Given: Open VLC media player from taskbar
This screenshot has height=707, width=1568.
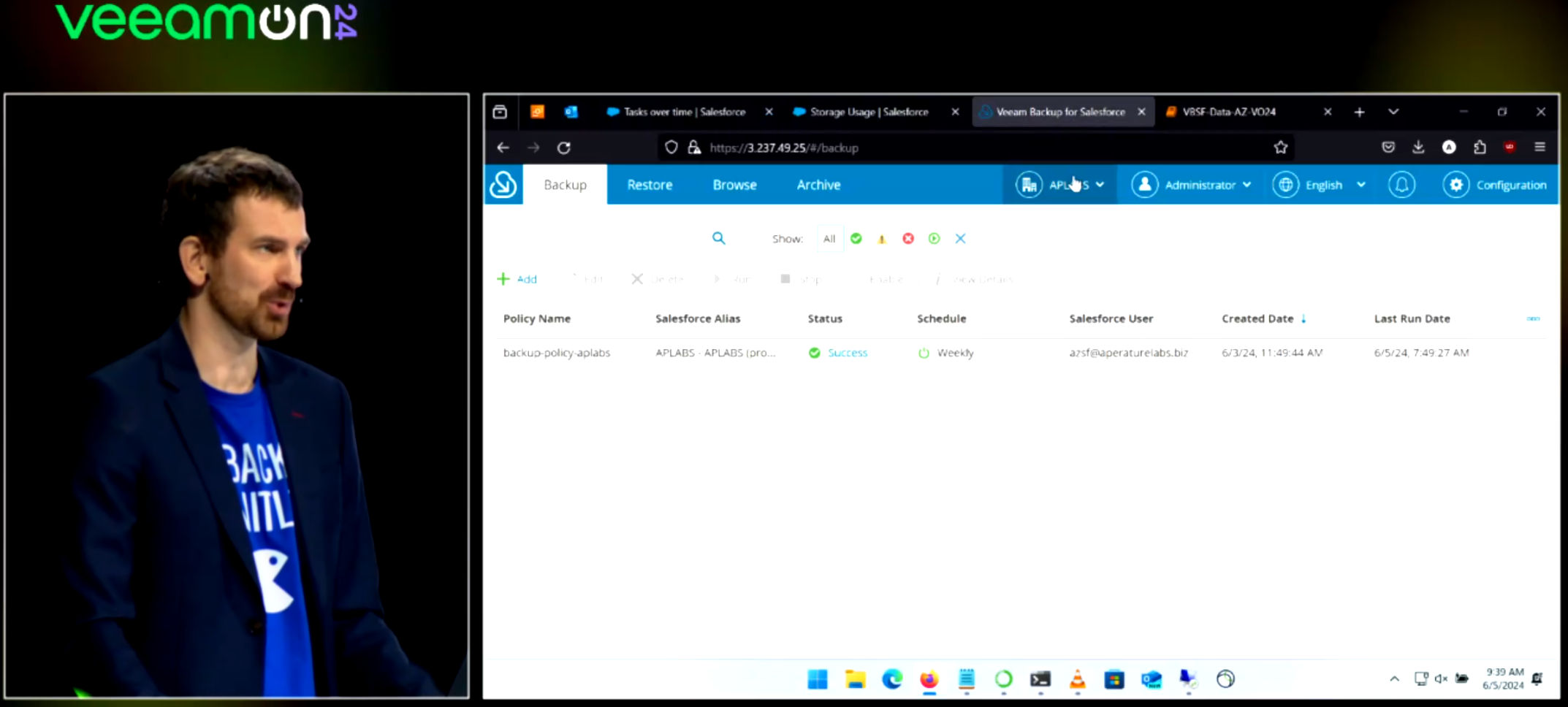Looking at the screenshot, I should [x=1077, y=679].
